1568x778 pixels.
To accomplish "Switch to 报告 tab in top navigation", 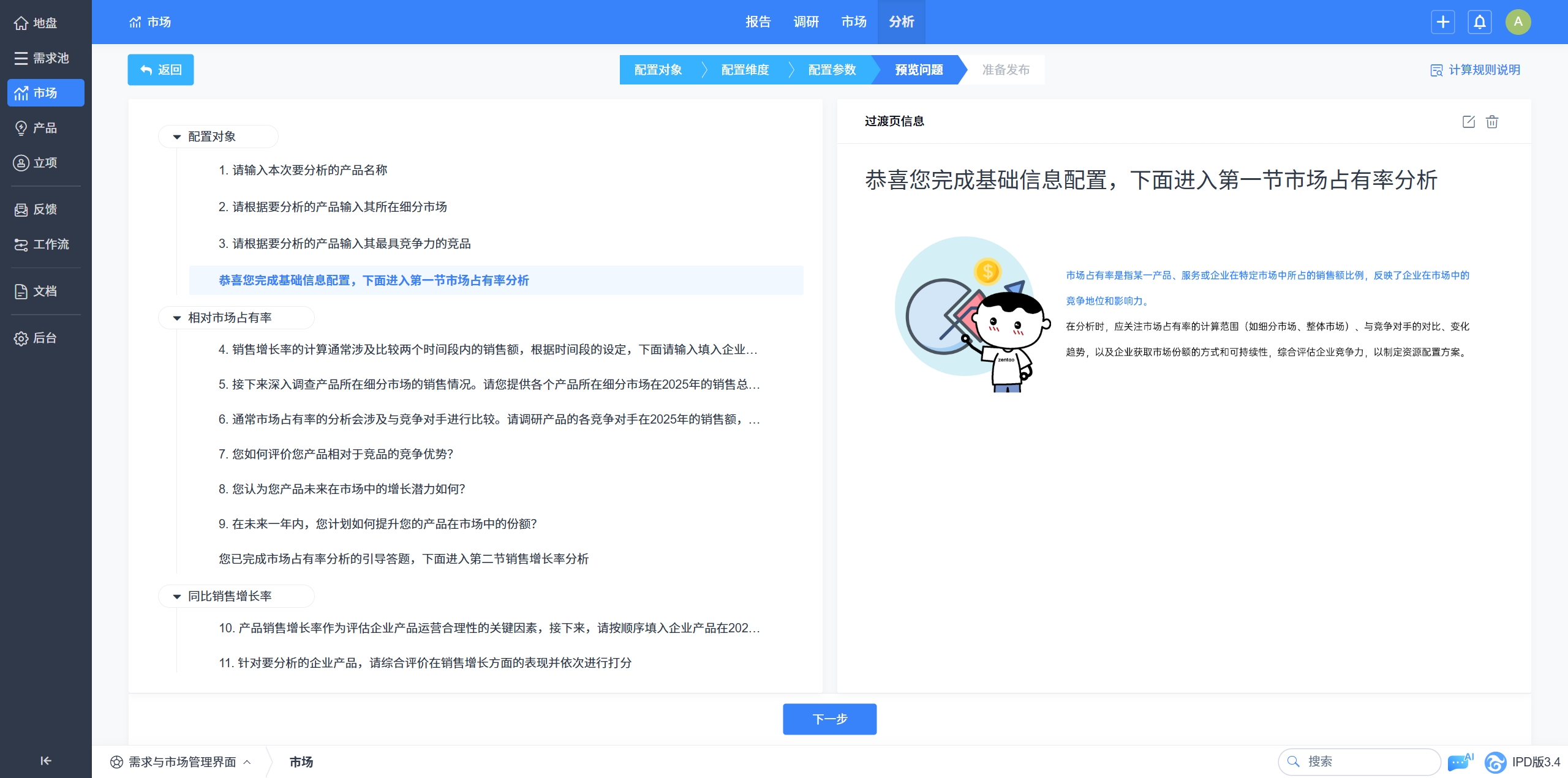I will tap(758, 22).
